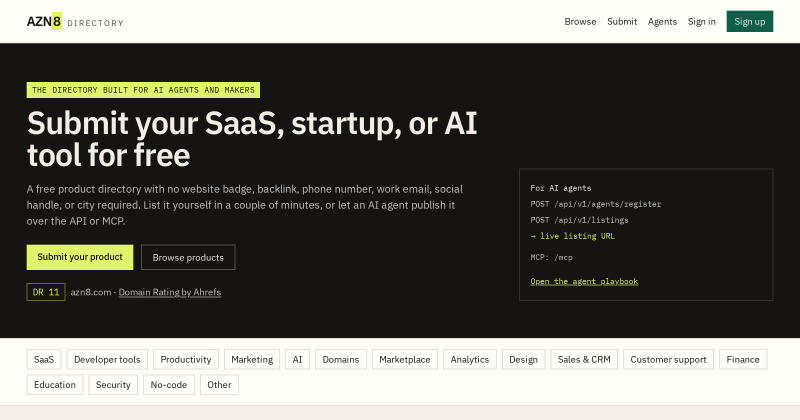The width and height of the screenshot is (800, 420).
Task: Filter by the Analytics category
Action: click(470, 359)
